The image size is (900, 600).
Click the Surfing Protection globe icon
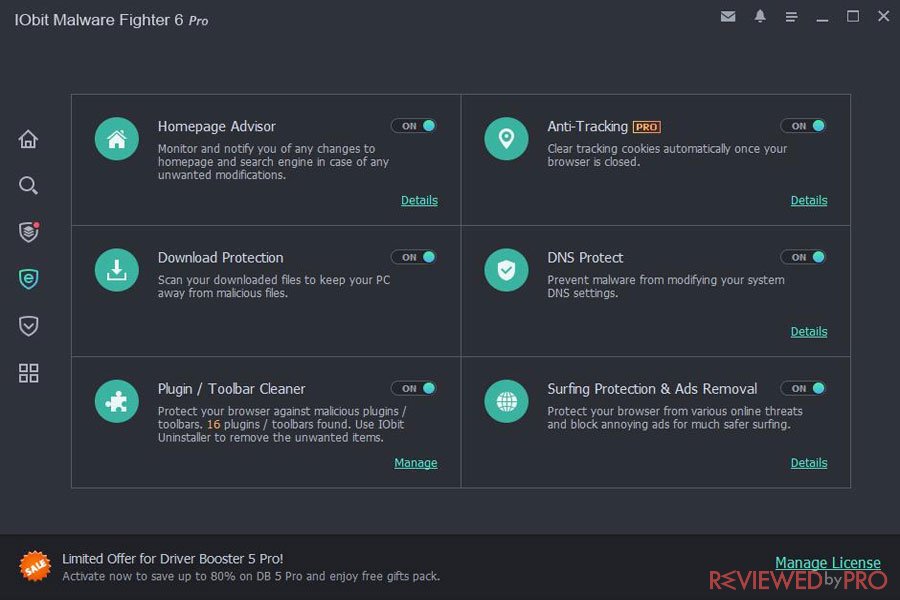pos(506,401)
